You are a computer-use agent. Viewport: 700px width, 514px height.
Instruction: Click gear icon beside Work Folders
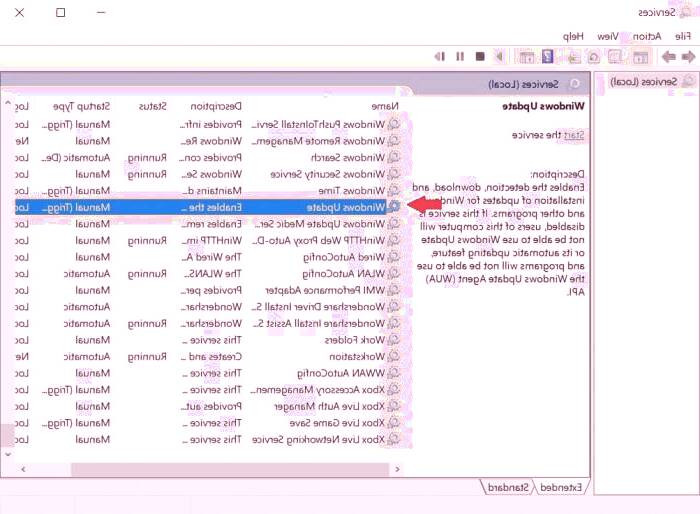(x=393, y=340)
